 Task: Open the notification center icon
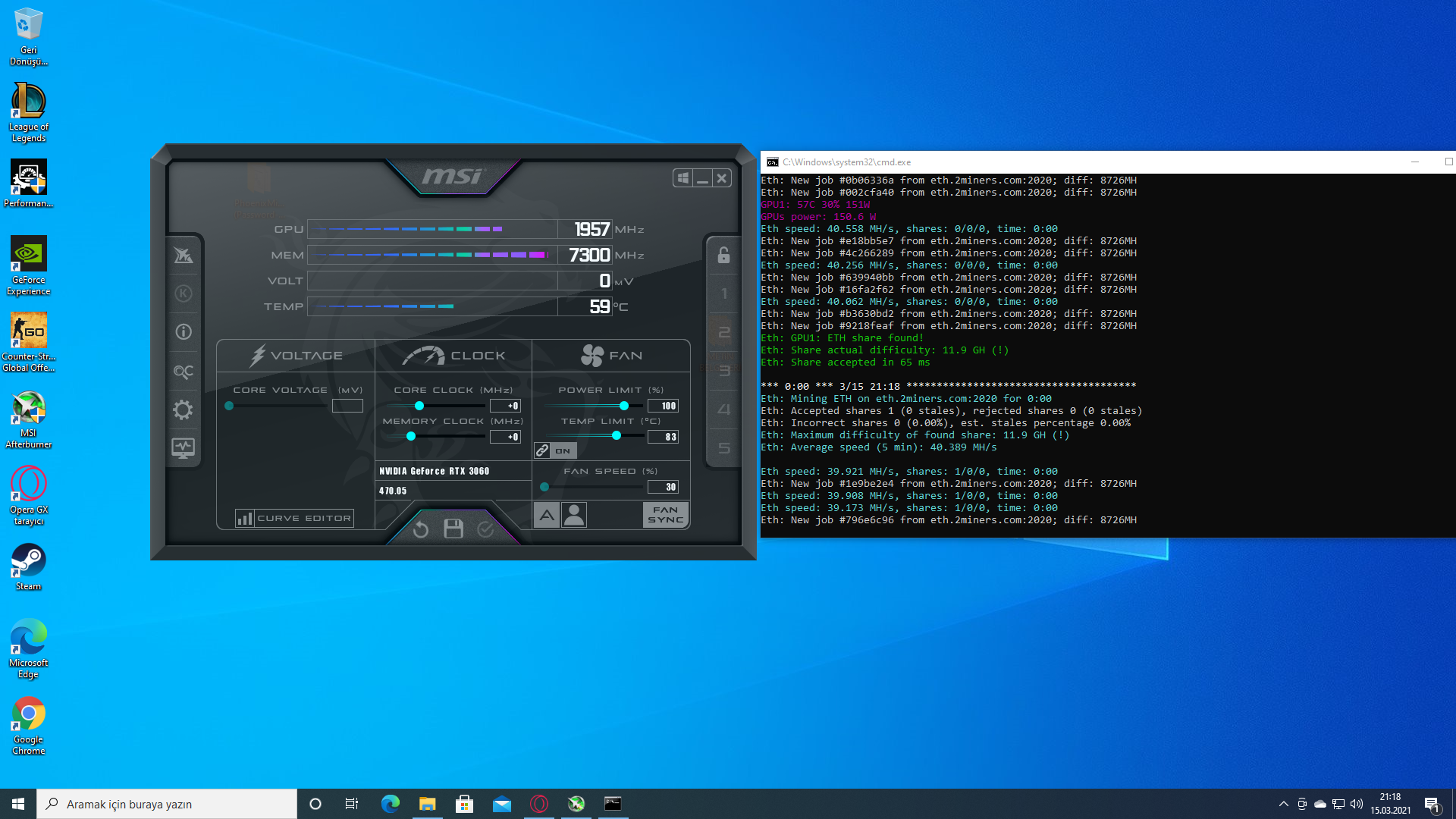pyautogui.click(x=1432, y=805)
